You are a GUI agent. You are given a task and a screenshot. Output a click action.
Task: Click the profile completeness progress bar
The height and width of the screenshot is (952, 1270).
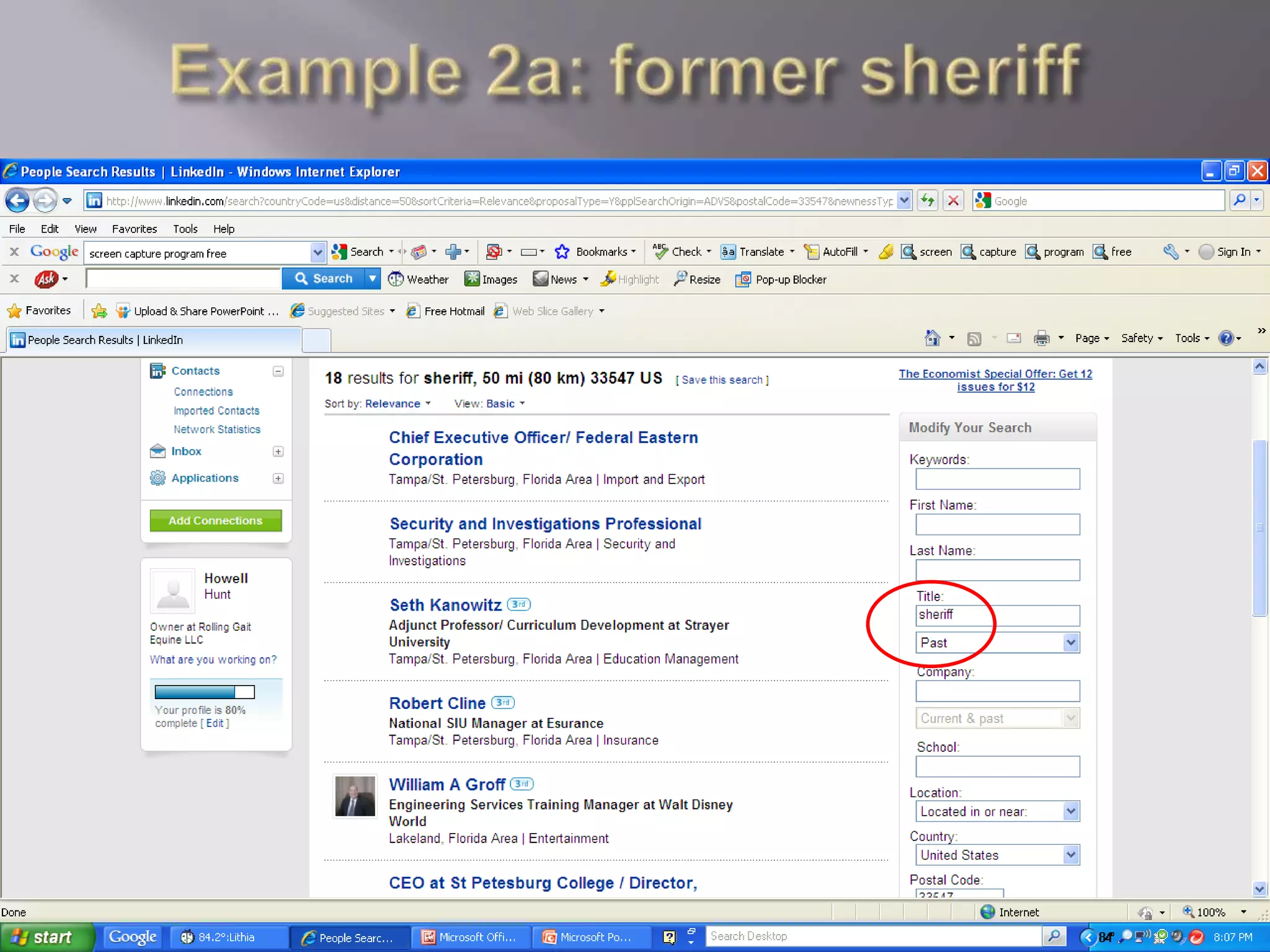tap(205, 692)
